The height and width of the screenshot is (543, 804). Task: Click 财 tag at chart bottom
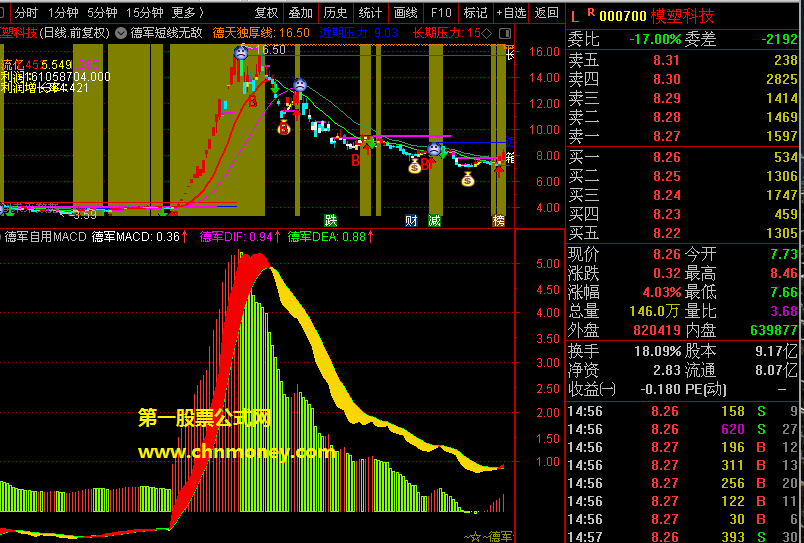(x=411, y=220)
